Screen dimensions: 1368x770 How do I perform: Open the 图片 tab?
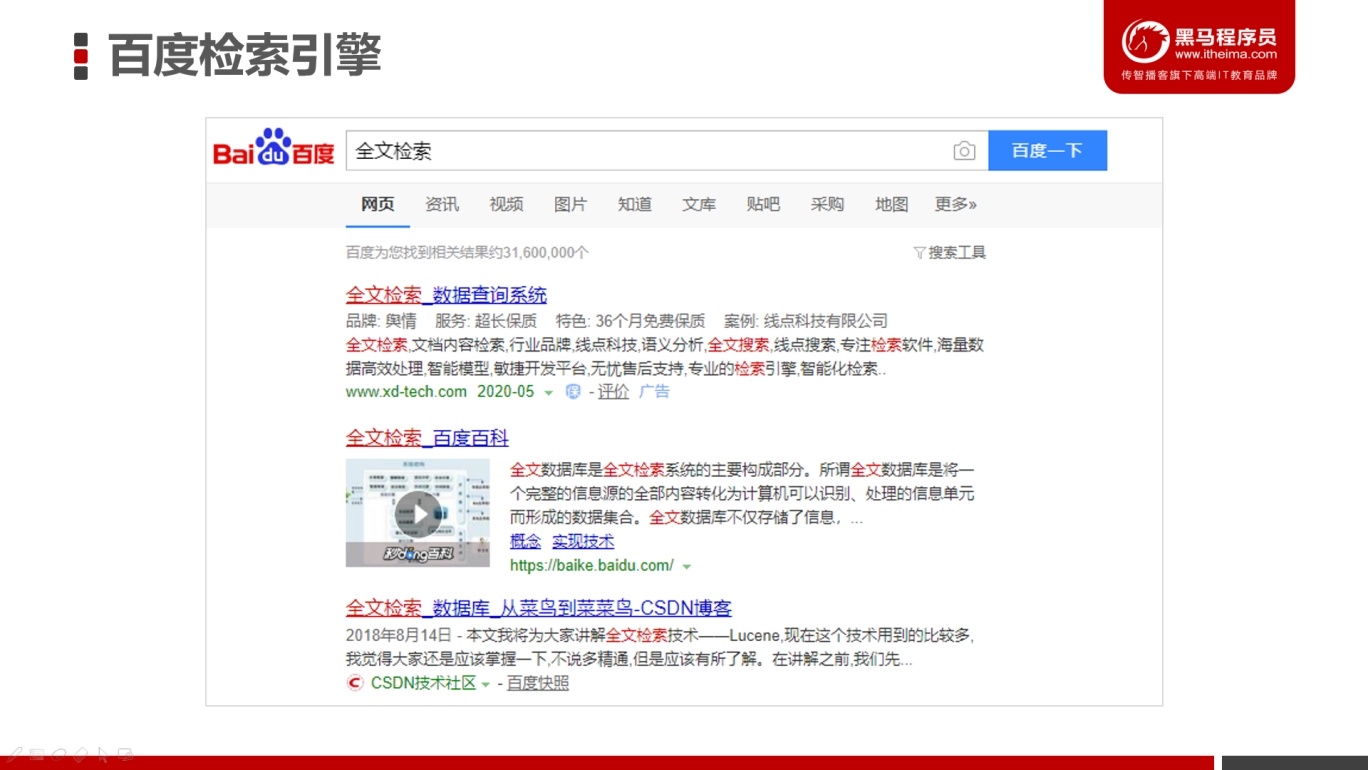[570, 204]
